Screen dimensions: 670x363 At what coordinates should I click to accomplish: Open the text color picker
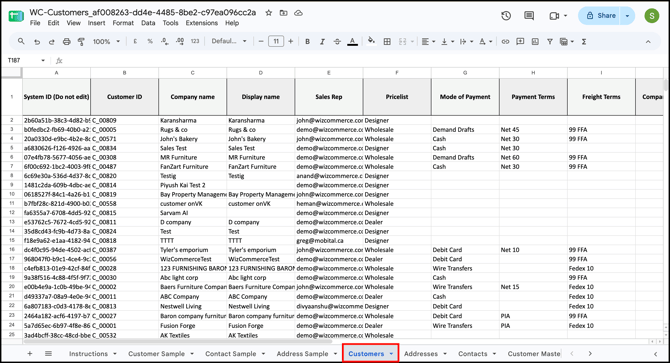point(353,41)
